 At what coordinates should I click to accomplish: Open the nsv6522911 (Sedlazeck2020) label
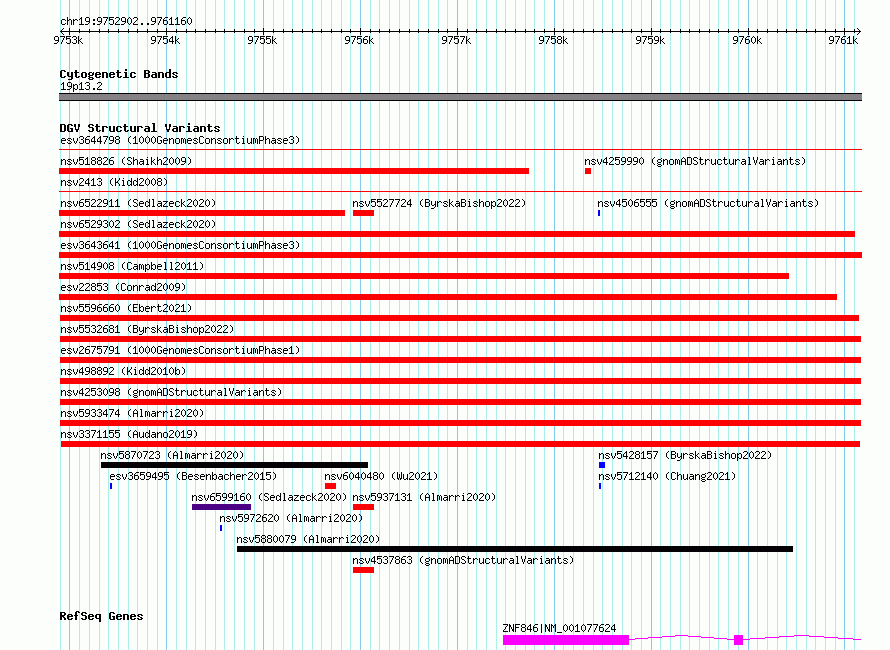pos(138,203)
